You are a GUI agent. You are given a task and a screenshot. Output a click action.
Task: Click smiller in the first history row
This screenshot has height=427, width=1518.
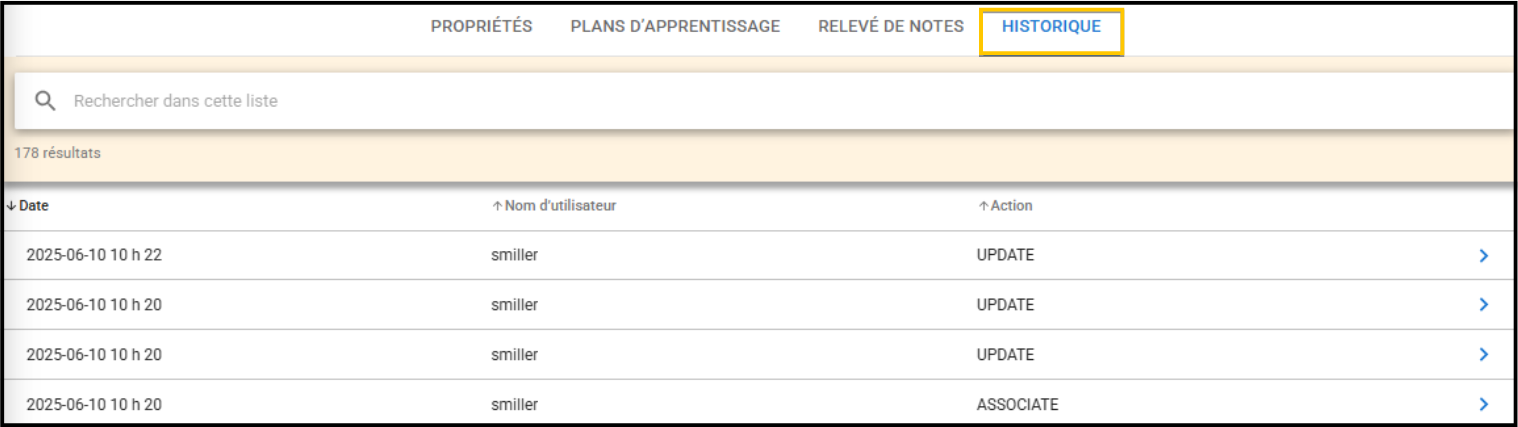pos(514,255)
